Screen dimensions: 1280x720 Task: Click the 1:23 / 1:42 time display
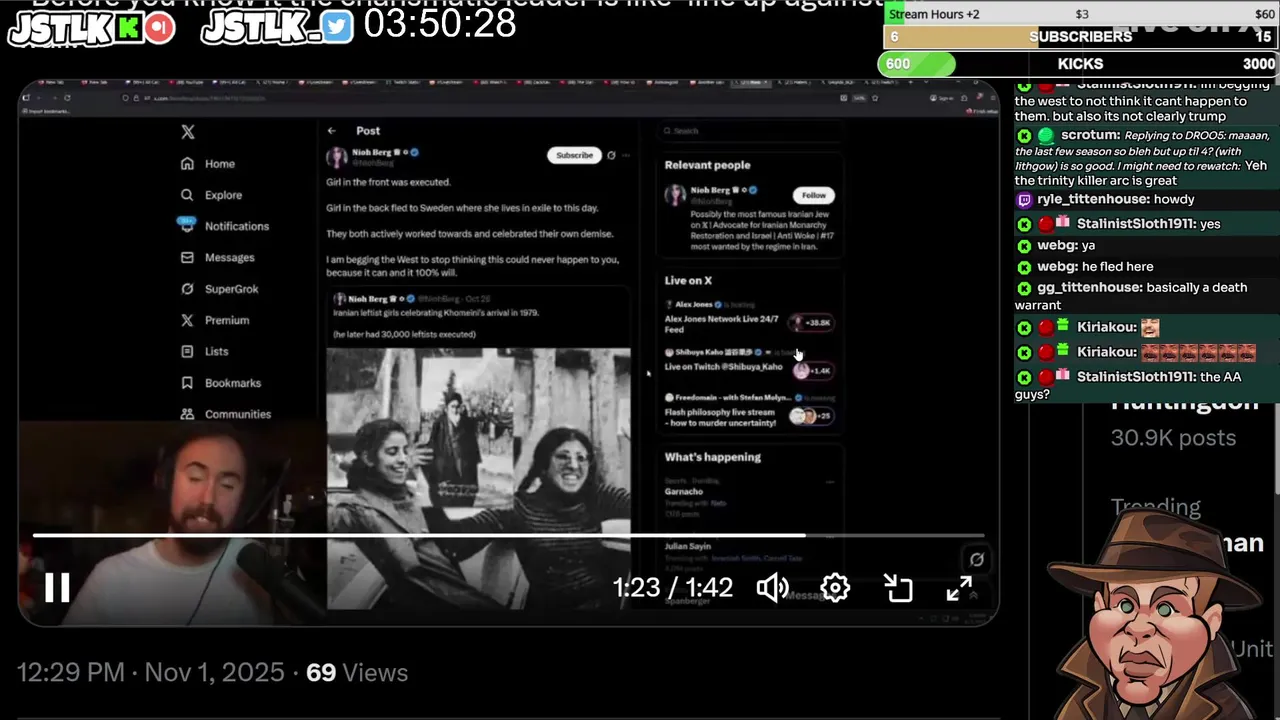pos(673,588)
